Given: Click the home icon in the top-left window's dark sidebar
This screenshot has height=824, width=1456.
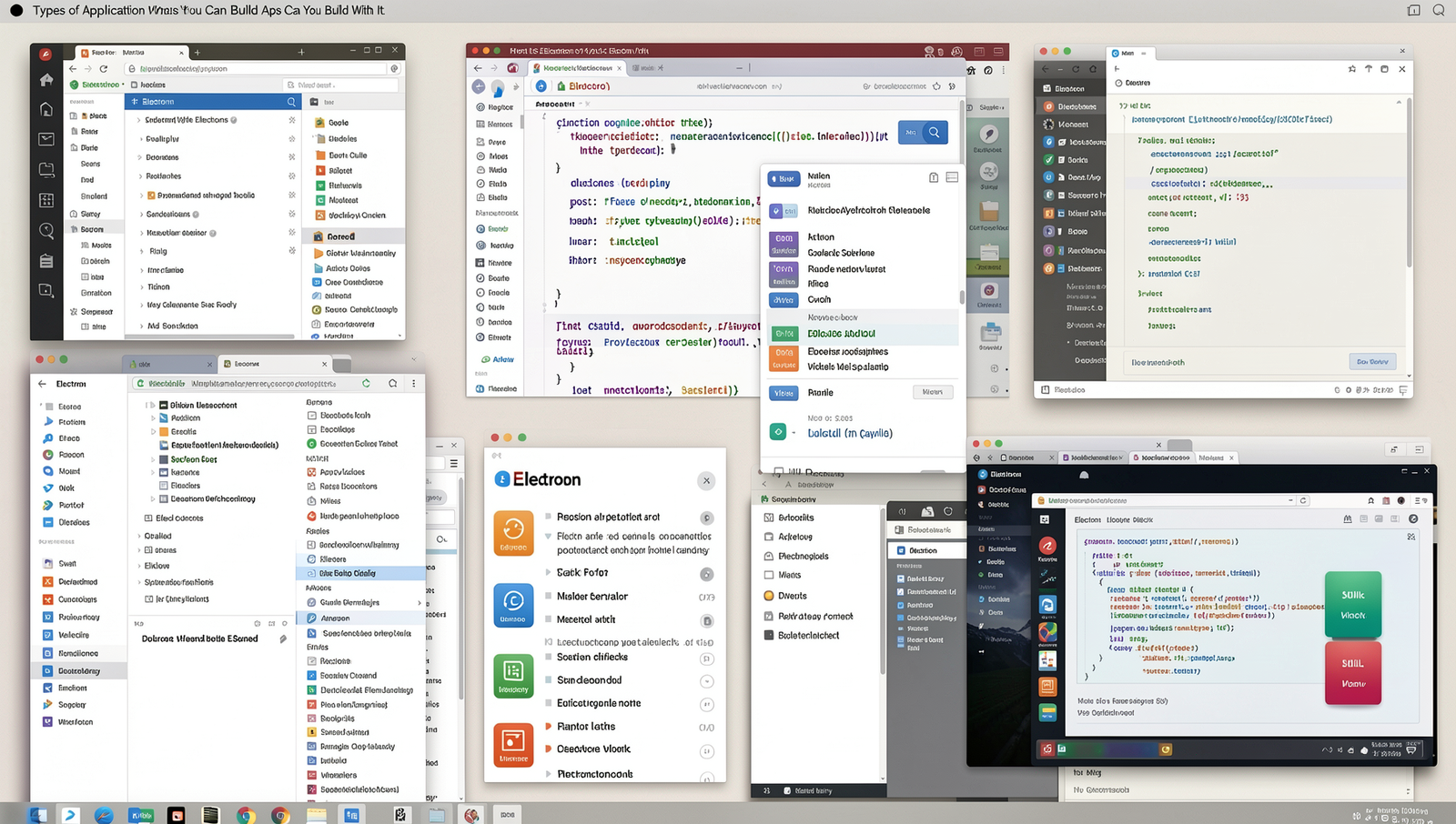Looking at the screenshot, I should coord(45,80).
